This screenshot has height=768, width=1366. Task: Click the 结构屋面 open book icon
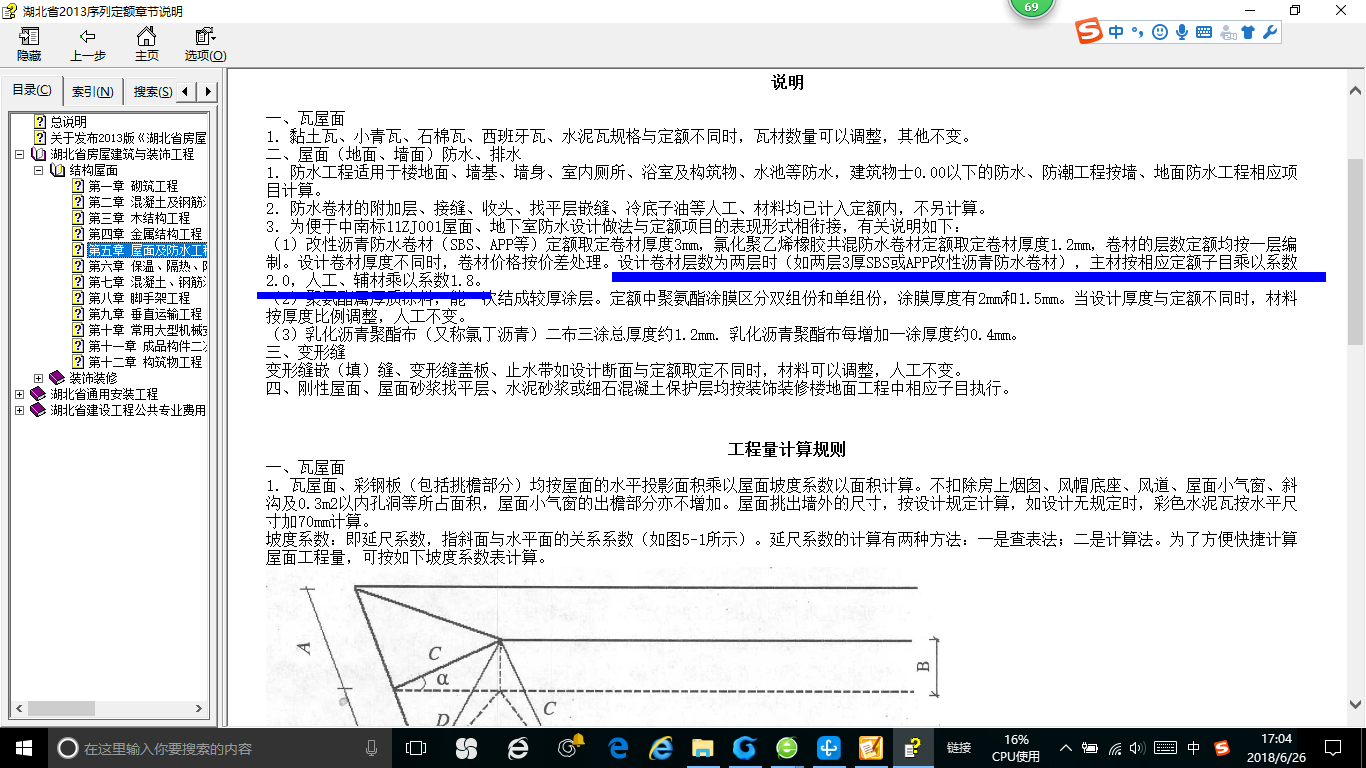[57, 170]
